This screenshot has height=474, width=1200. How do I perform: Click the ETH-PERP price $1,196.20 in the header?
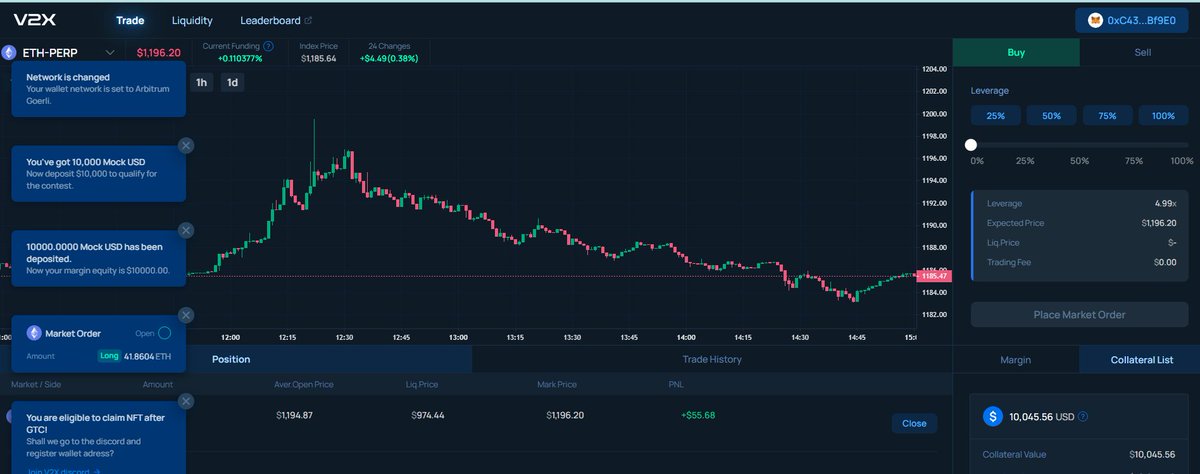[x=158, y=53]
